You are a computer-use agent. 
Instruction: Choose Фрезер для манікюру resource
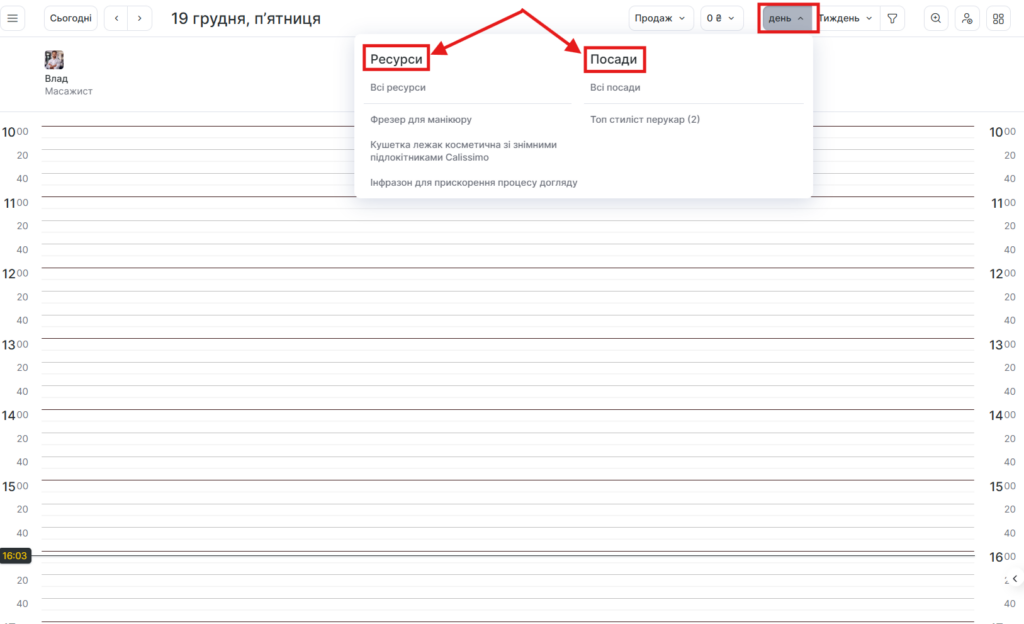(420, 119)
